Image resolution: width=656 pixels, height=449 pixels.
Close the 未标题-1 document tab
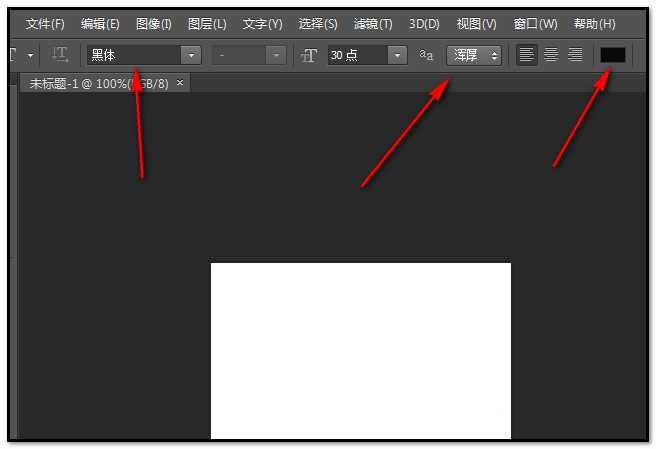(180, 83)
